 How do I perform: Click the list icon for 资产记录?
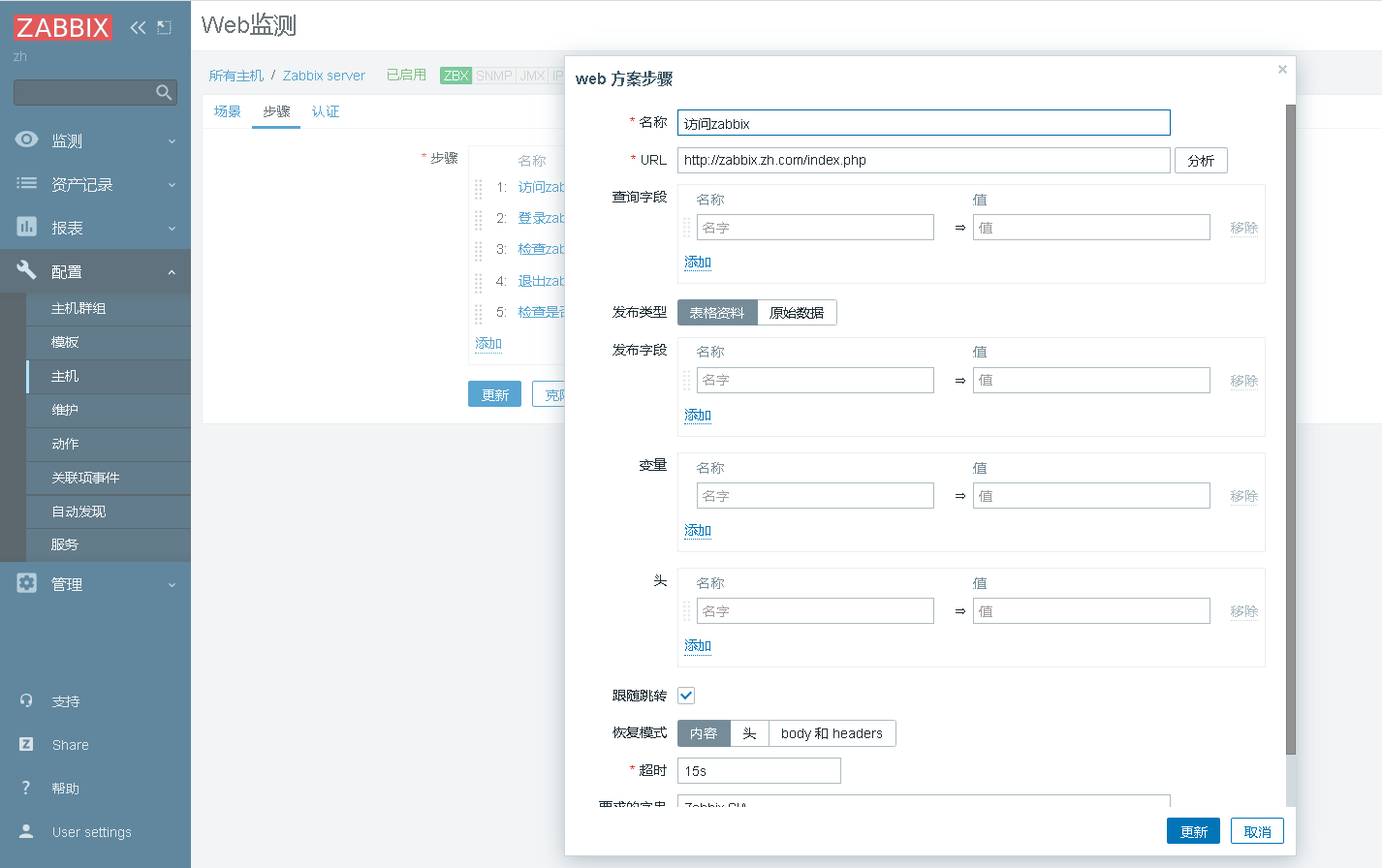pyautogui.click(x=27, y=183)
